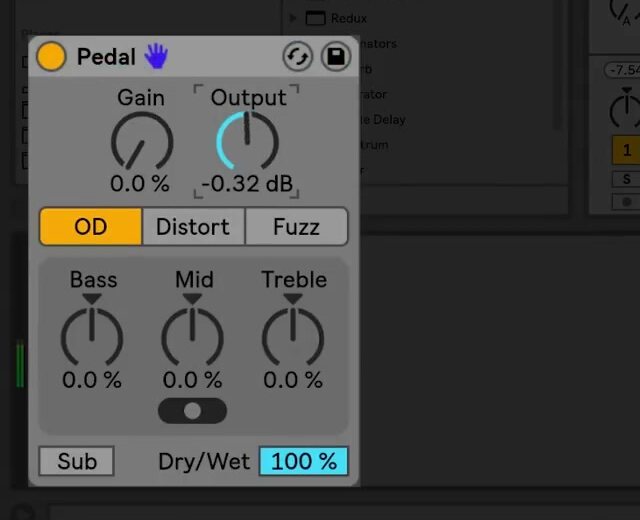Click the Bass default triangle marker
640x520 pixels.
(92, 299)
